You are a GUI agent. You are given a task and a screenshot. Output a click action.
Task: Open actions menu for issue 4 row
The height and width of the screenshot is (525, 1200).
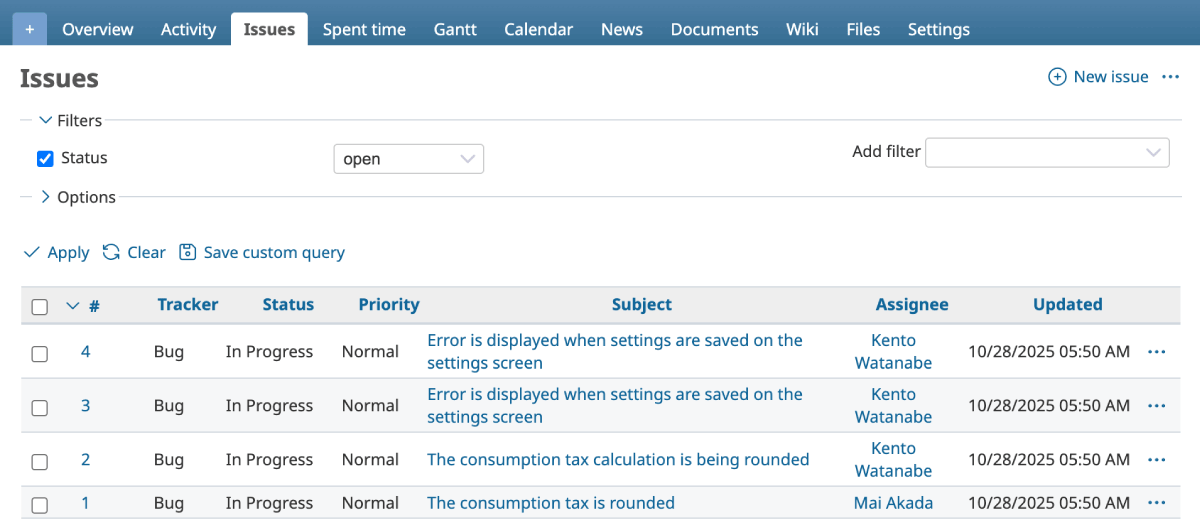pyautogui.click(x=1157, y=352)
